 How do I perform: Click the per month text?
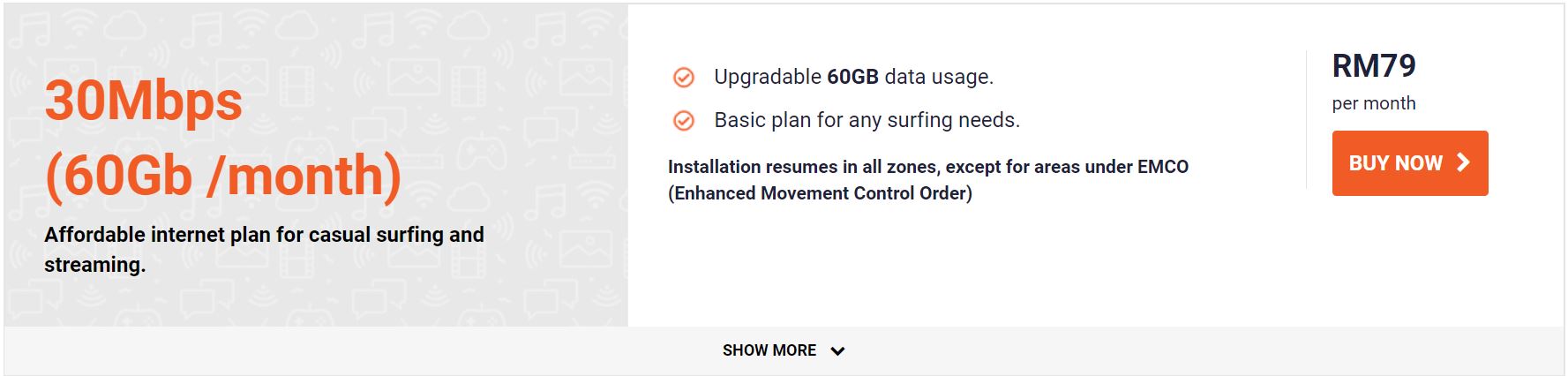pos(1373,103)
